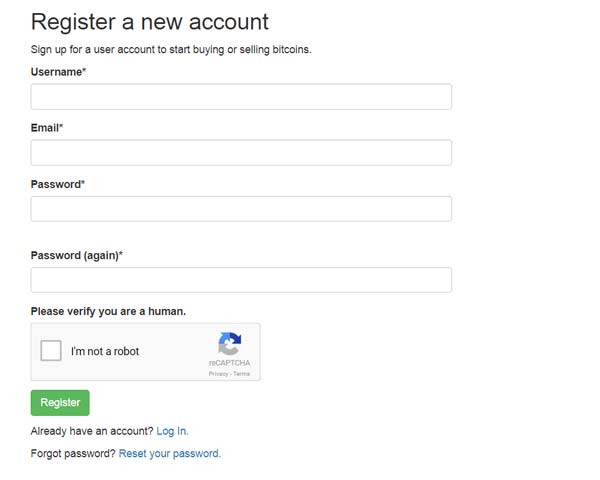Click the Password (again)* label
Viewport: 600px width, 480px height.
[x=77, y=255]
